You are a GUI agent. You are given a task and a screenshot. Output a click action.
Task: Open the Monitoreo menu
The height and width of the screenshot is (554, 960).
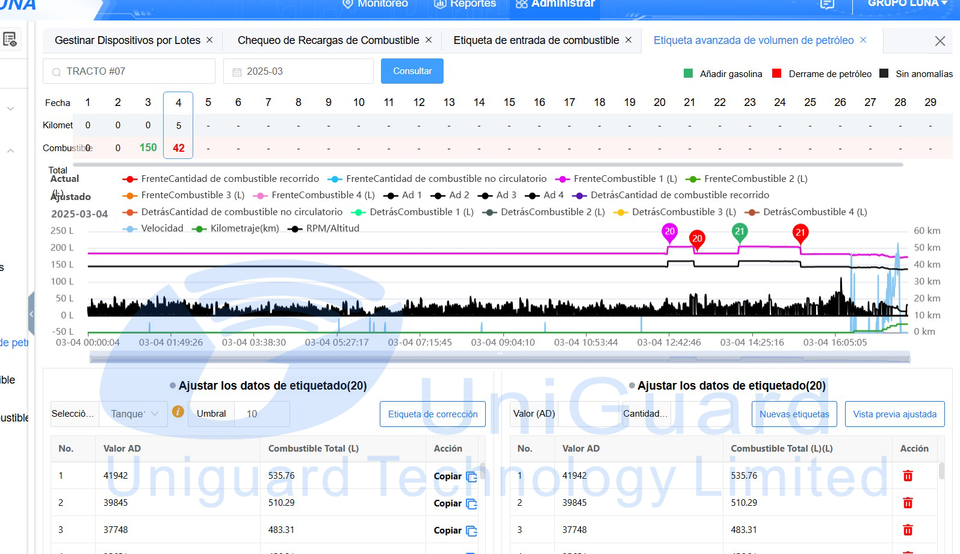[x=374, y=4]
